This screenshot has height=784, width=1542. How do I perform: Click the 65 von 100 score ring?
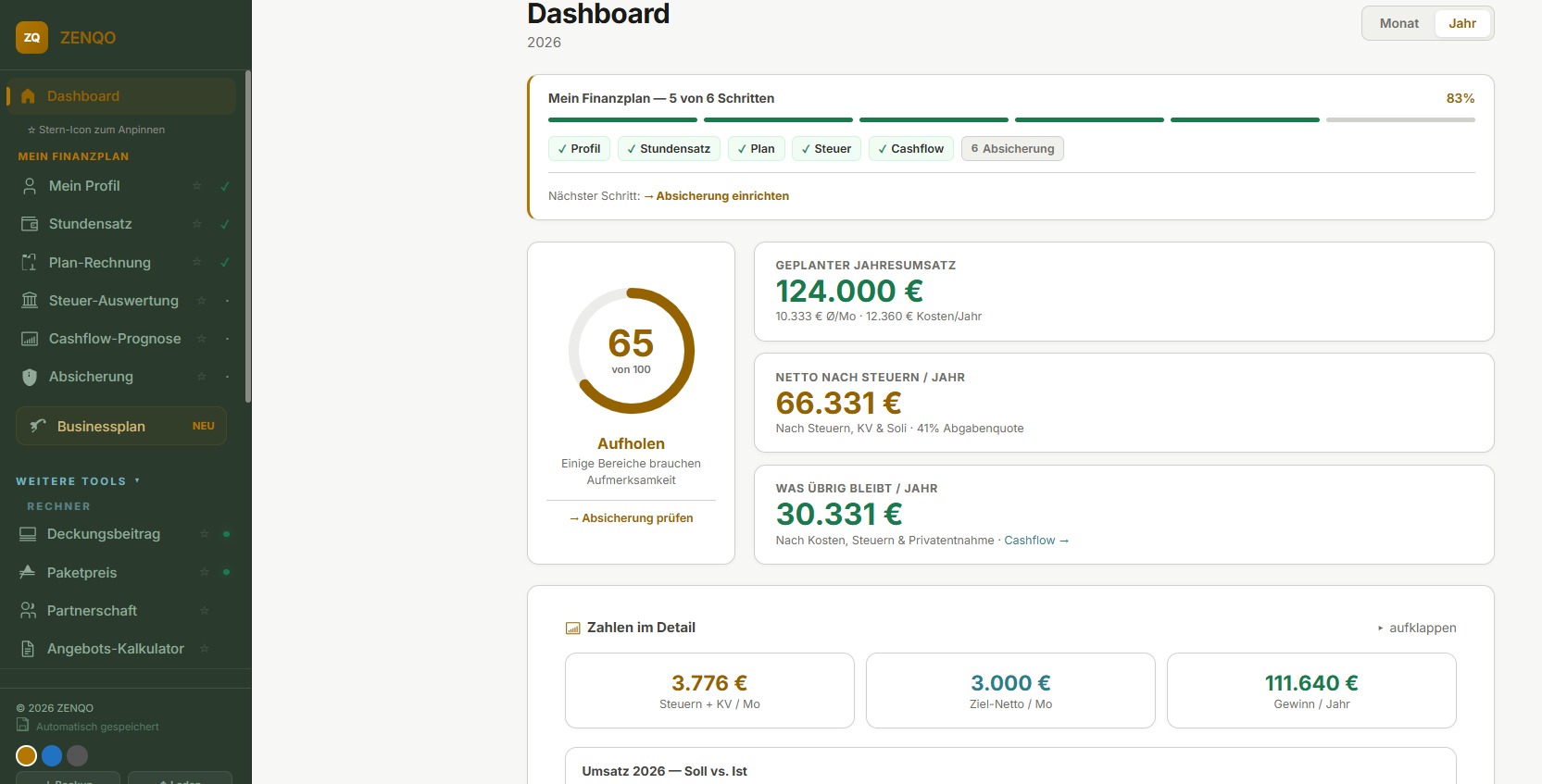point(631,351)
